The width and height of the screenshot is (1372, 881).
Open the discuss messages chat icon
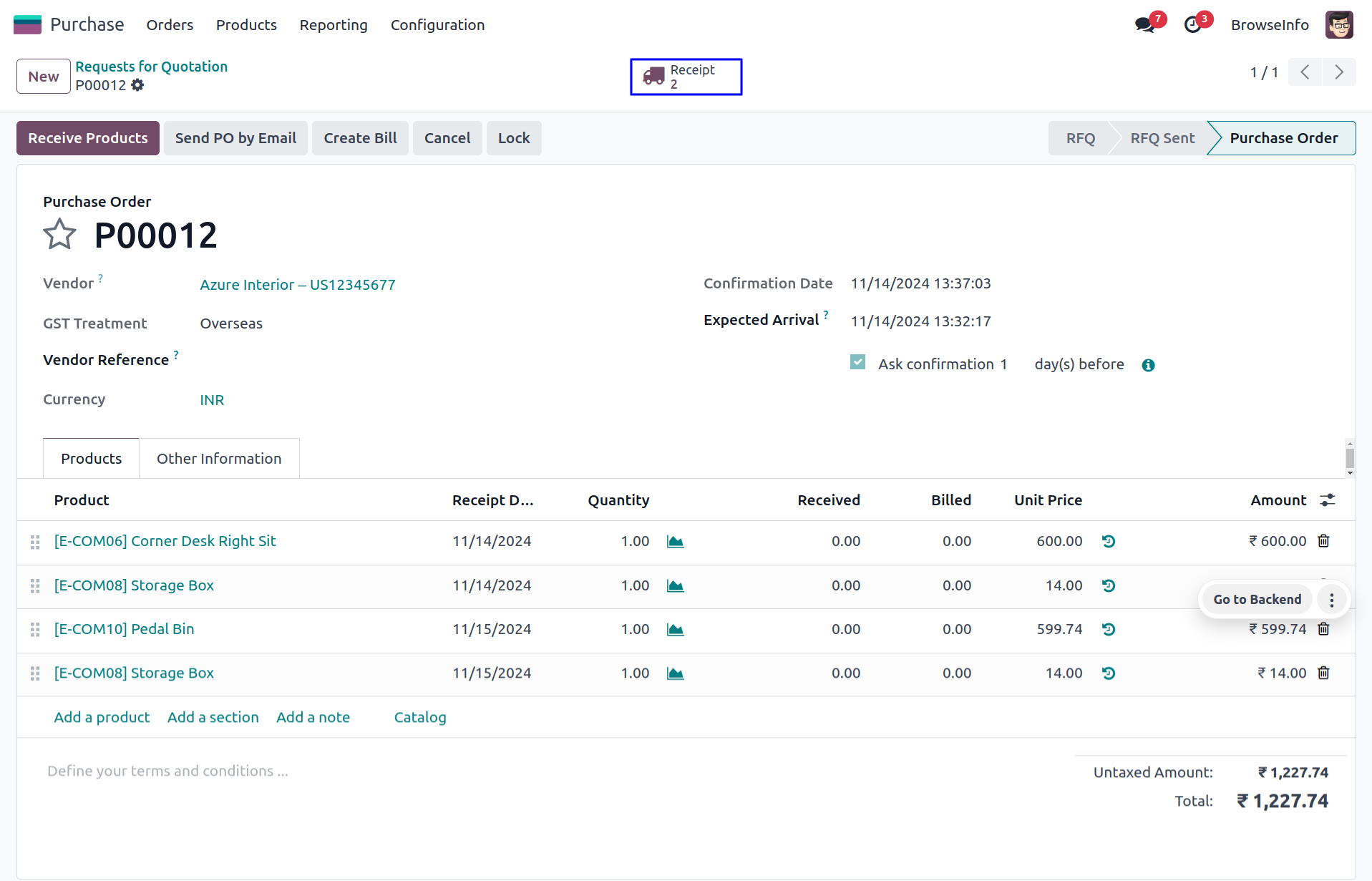[x=1144, y=25]
